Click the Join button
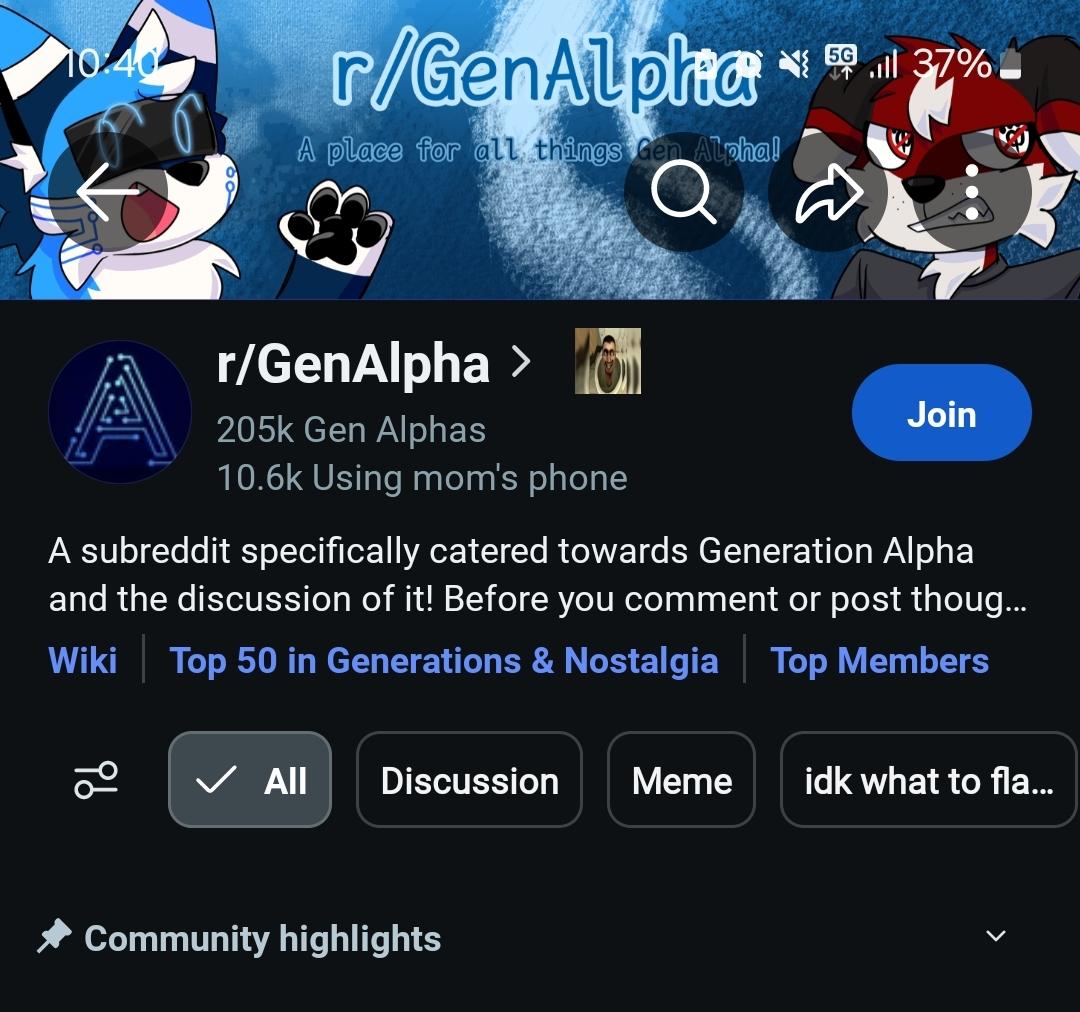The width and height of the screenshot is (1080, 1012). click(942, 413)
